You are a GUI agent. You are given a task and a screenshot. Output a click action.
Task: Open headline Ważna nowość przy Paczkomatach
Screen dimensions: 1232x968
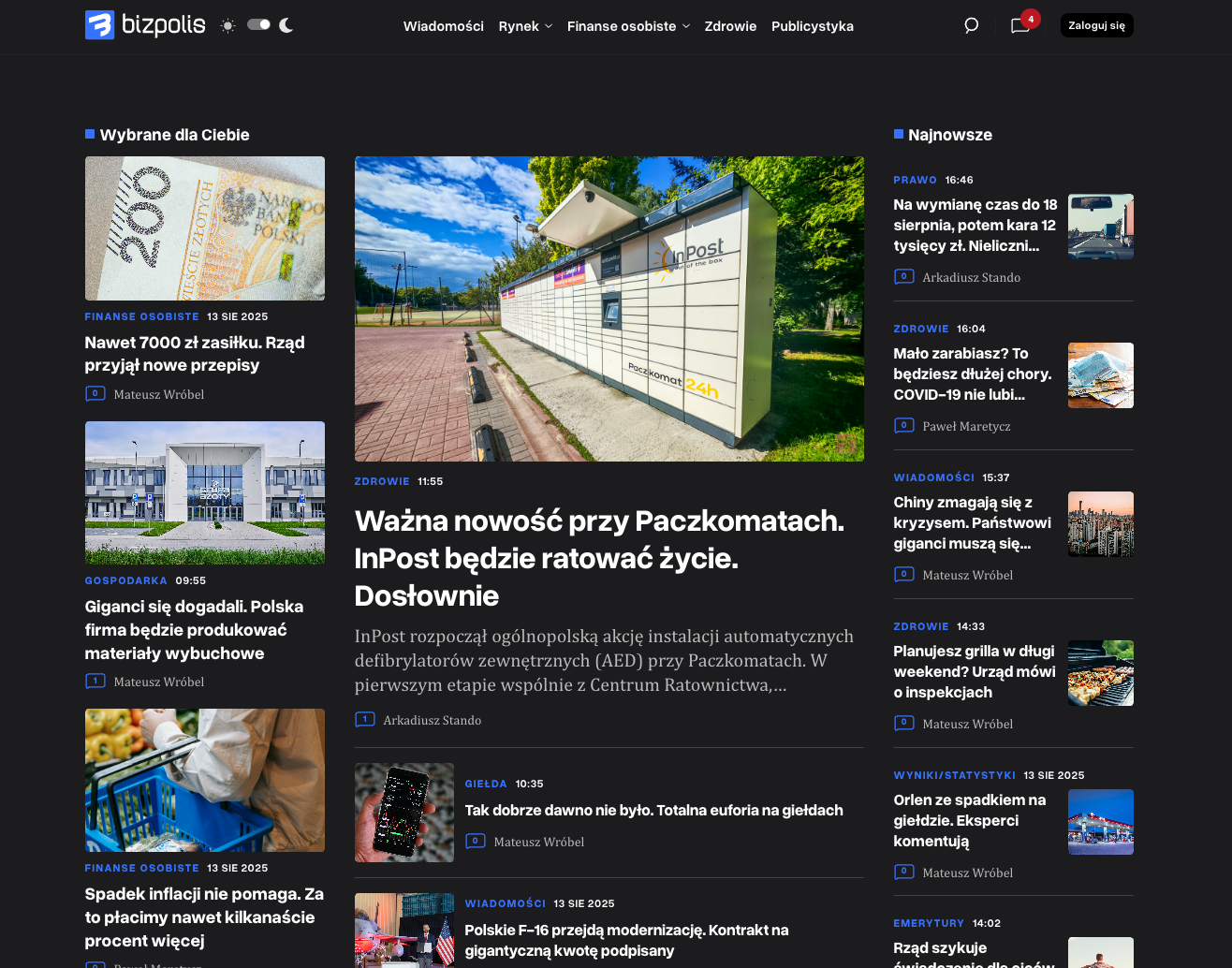pos(599,558)
